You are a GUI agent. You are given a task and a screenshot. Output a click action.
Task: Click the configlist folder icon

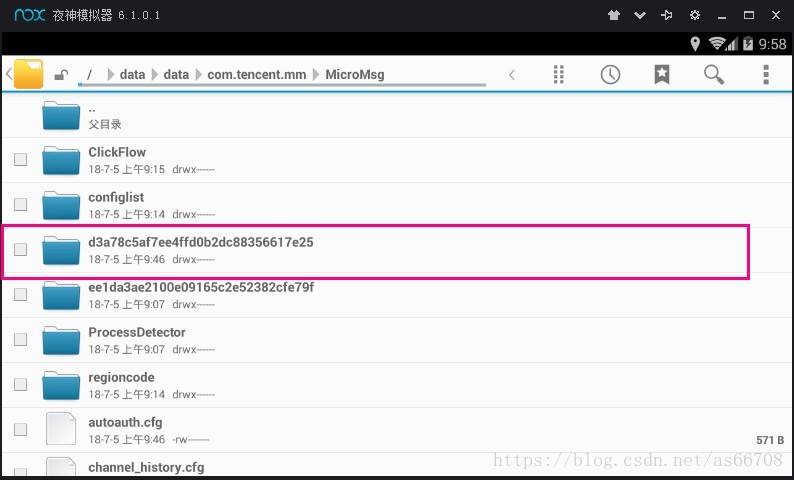click(x=61, y=205)
